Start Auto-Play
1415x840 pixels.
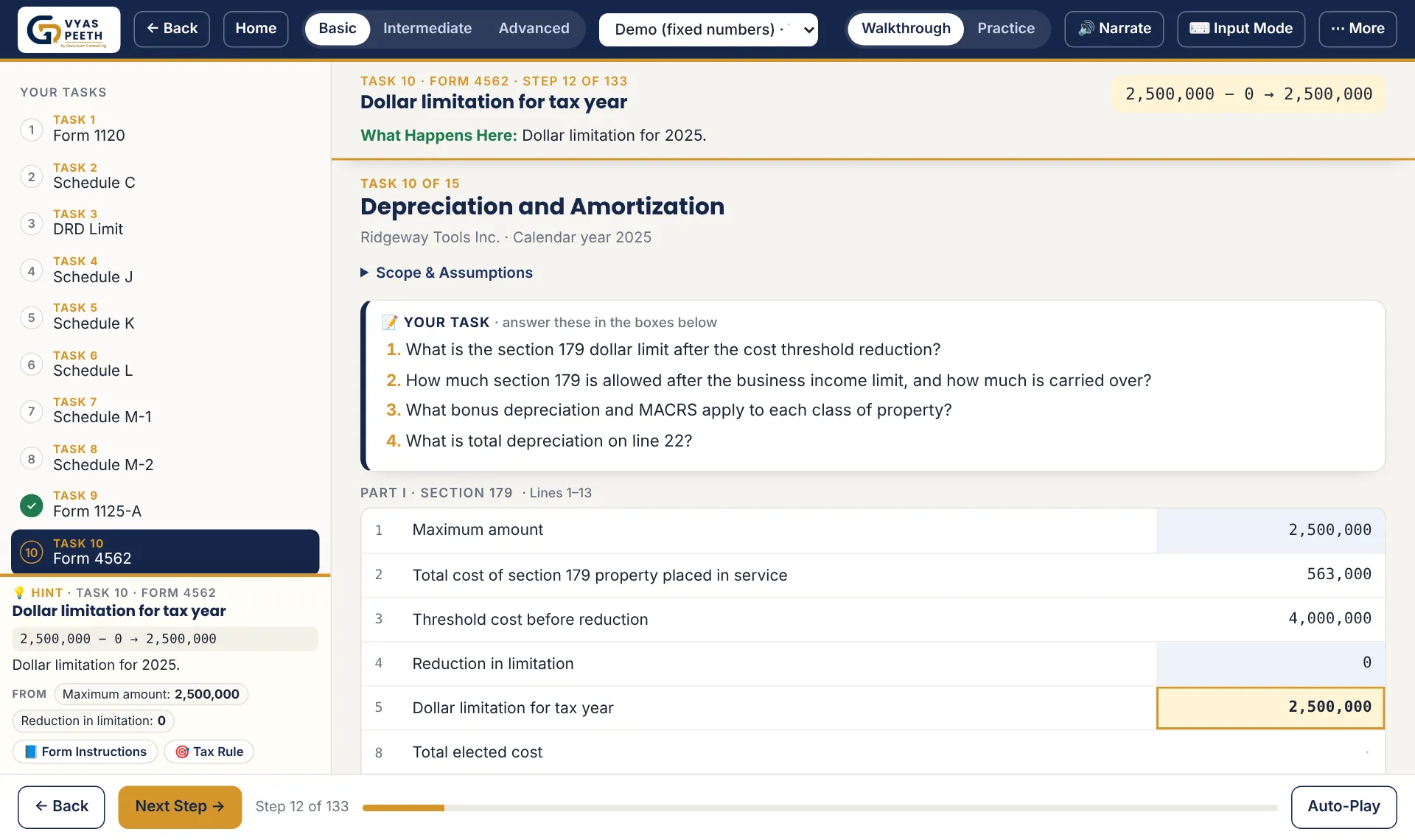(1344, 807)
